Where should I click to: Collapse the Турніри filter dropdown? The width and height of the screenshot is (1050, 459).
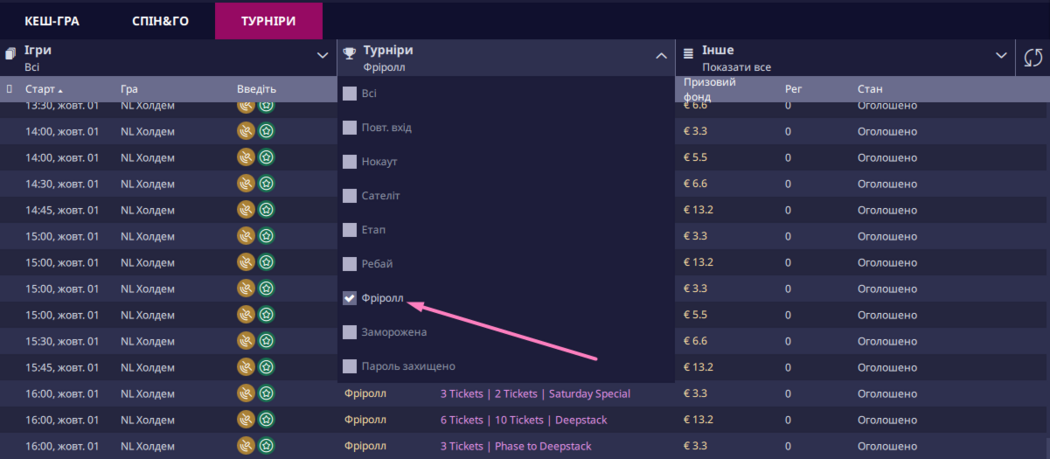(661, 56)
